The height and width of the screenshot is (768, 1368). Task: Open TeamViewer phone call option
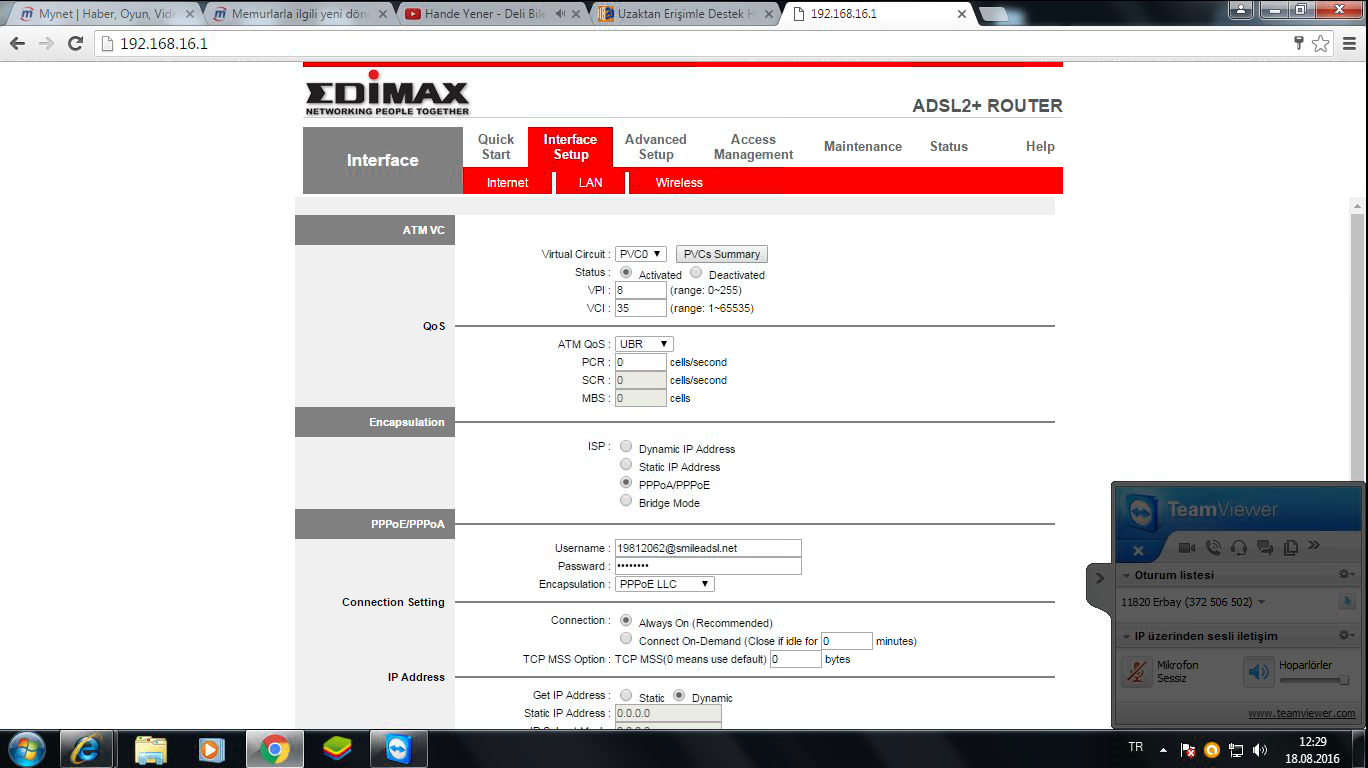pos(1213,547)
